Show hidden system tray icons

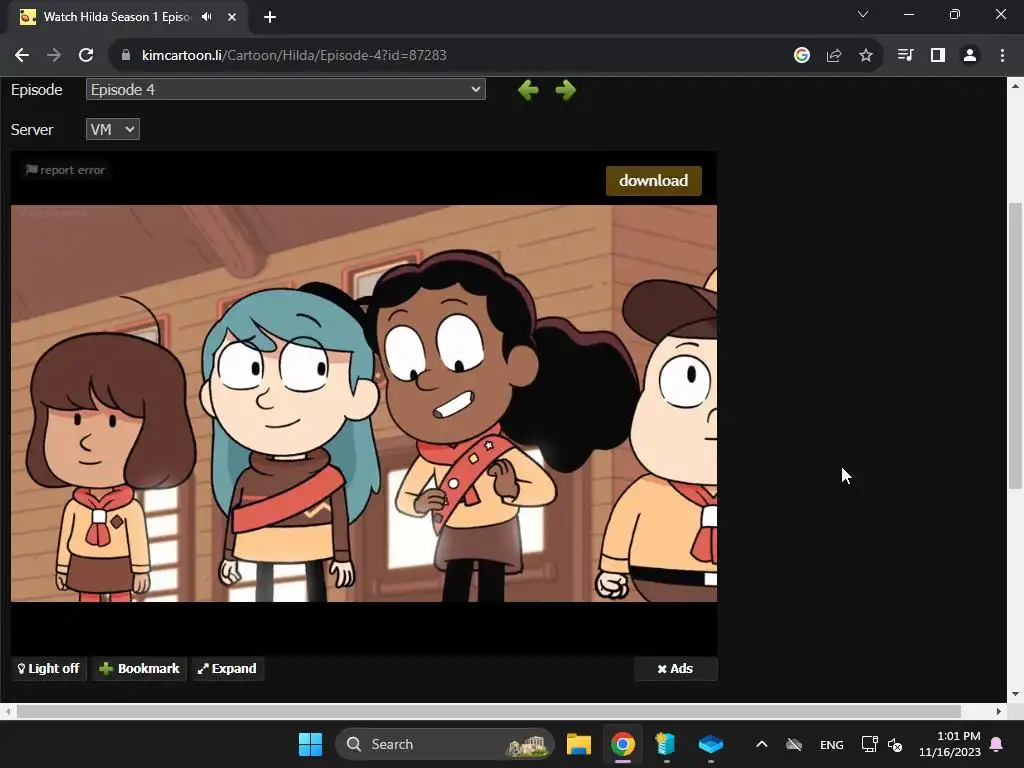(761, 744)
